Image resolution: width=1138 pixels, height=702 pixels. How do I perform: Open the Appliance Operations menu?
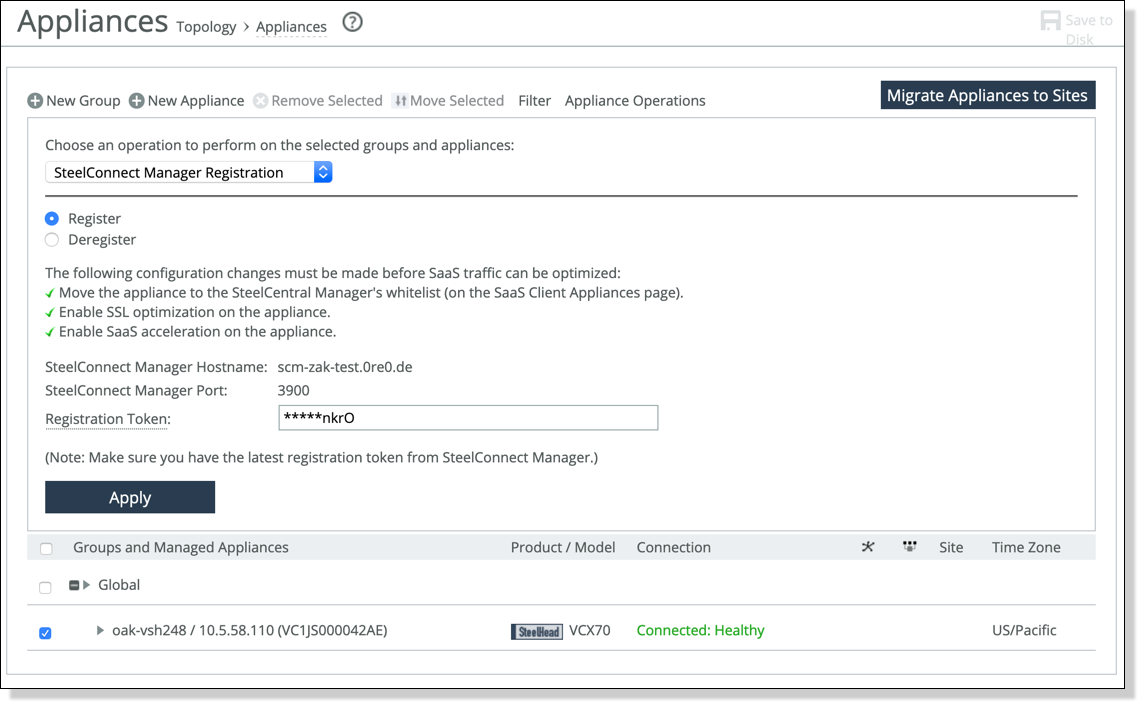pyautogui.click(x=635, y=101)
